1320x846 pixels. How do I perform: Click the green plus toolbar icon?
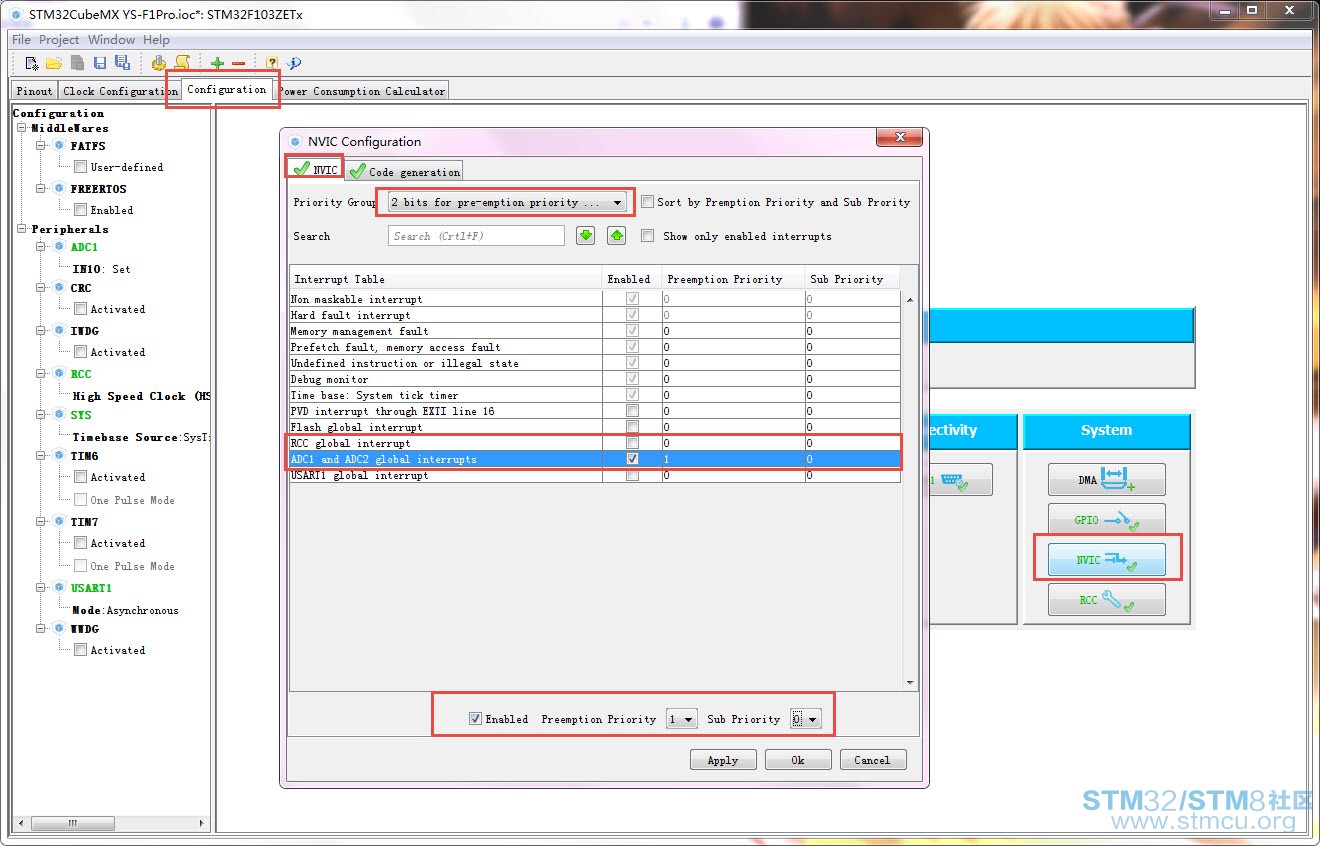(x=217, y=63)
